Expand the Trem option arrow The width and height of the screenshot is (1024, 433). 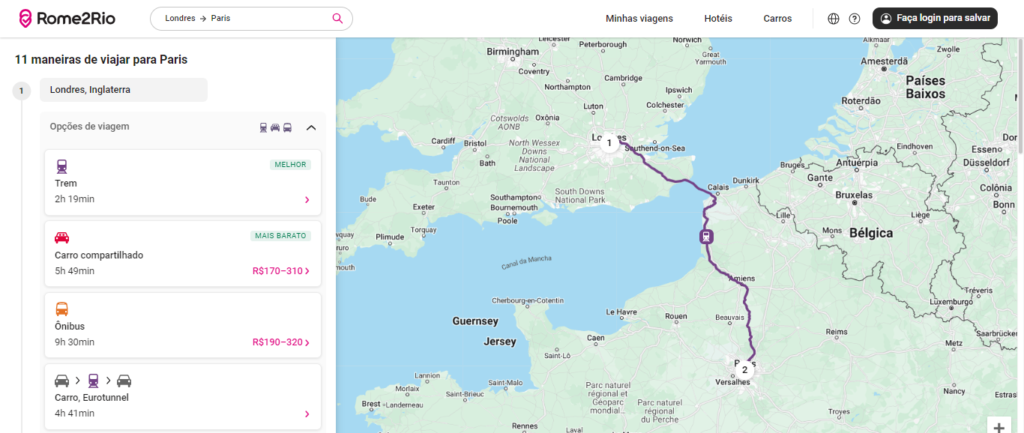[306, 200]
